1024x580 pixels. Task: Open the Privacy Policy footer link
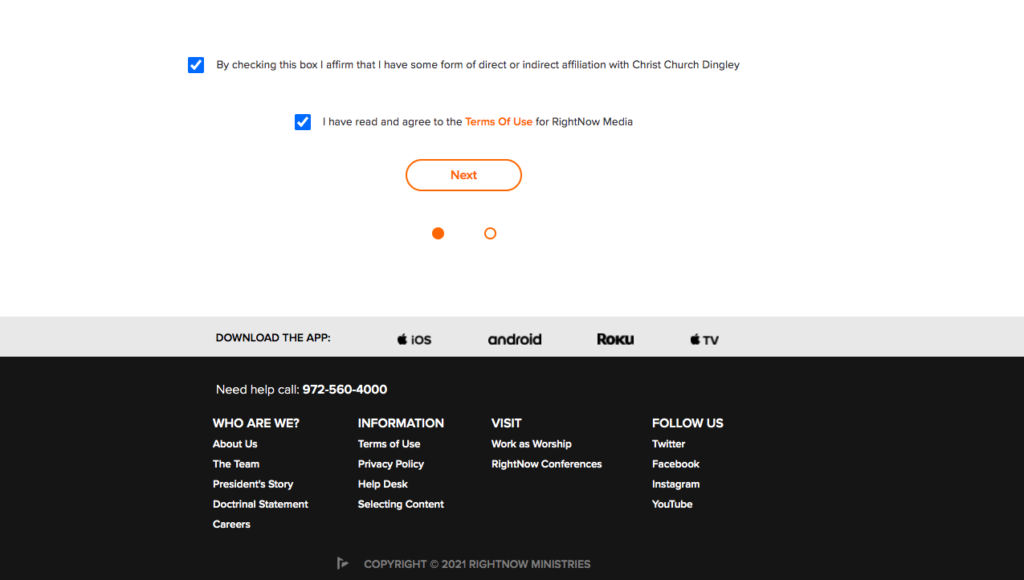[391, 464]
